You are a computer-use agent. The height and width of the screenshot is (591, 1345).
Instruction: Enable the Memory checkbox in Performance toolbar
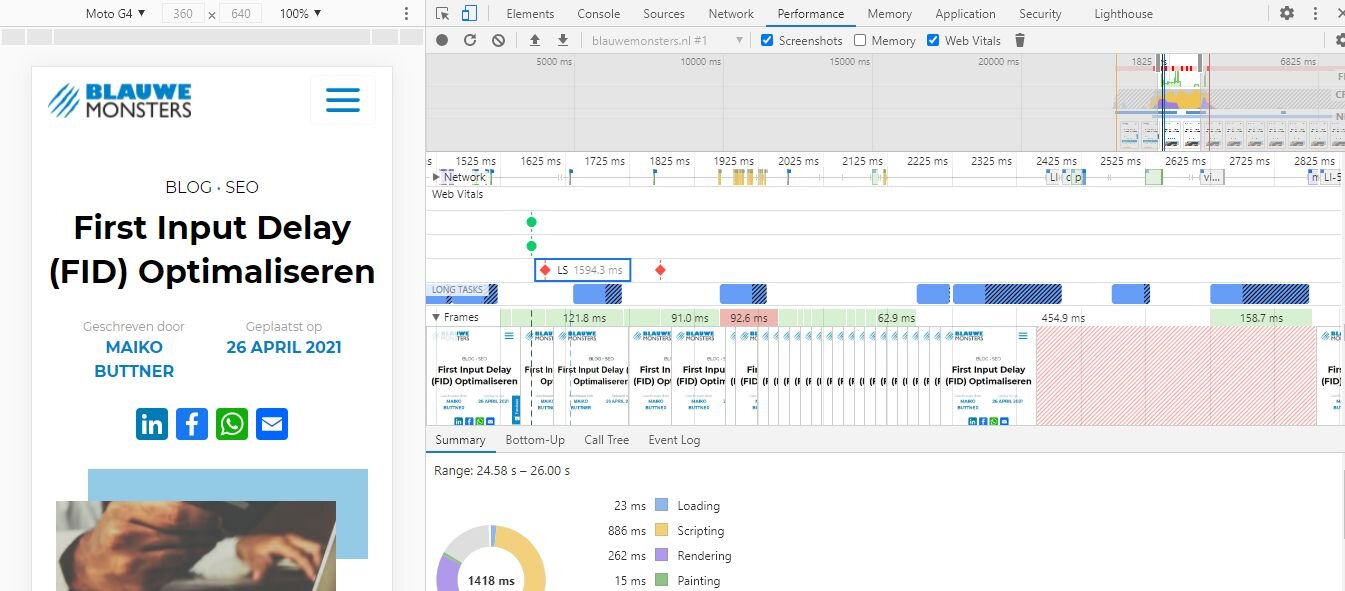860,40
